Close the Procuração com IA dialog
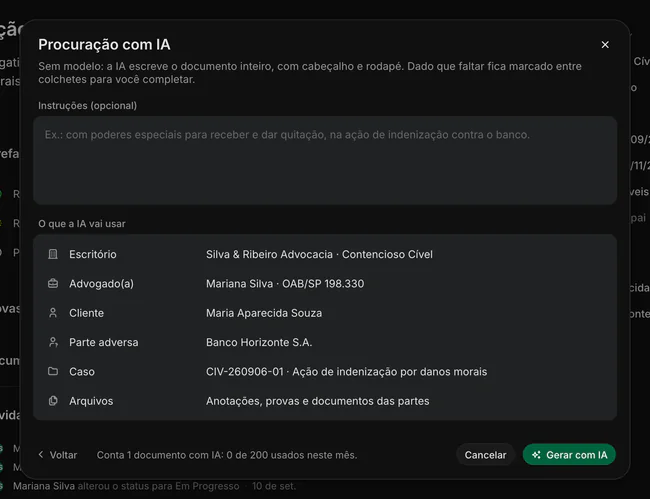This screenshot has height=499, width=650. [x=605, y=45]
